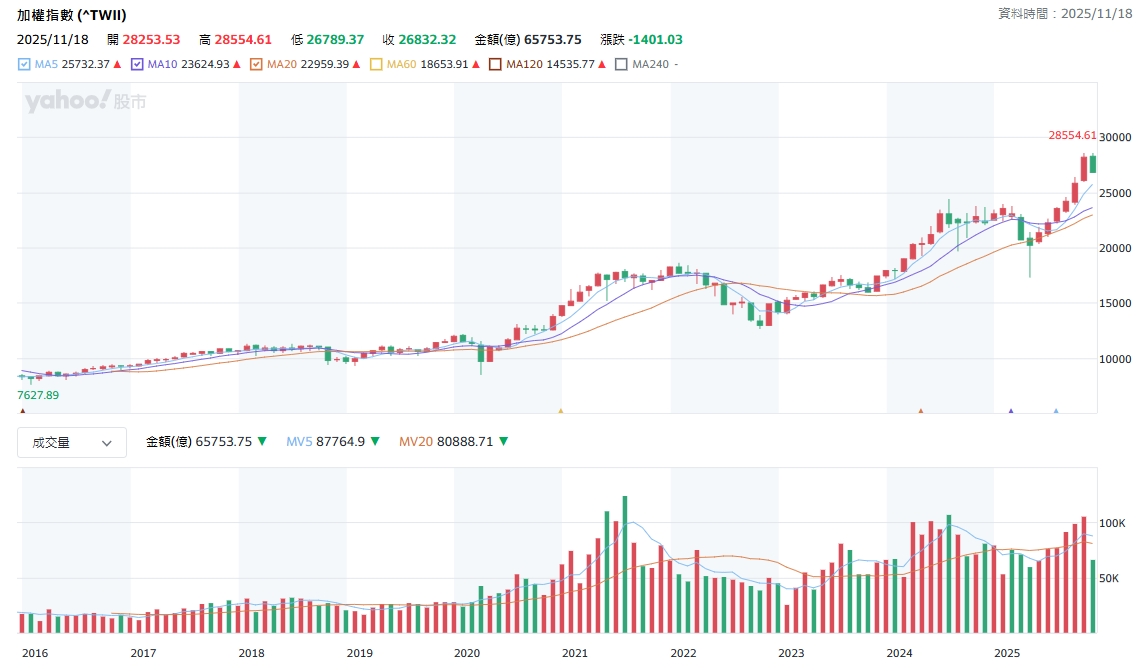The image size is (1147, 671).
Task: Click the tallest green volume bar in 2021
Action: click(x=625, y=565)
